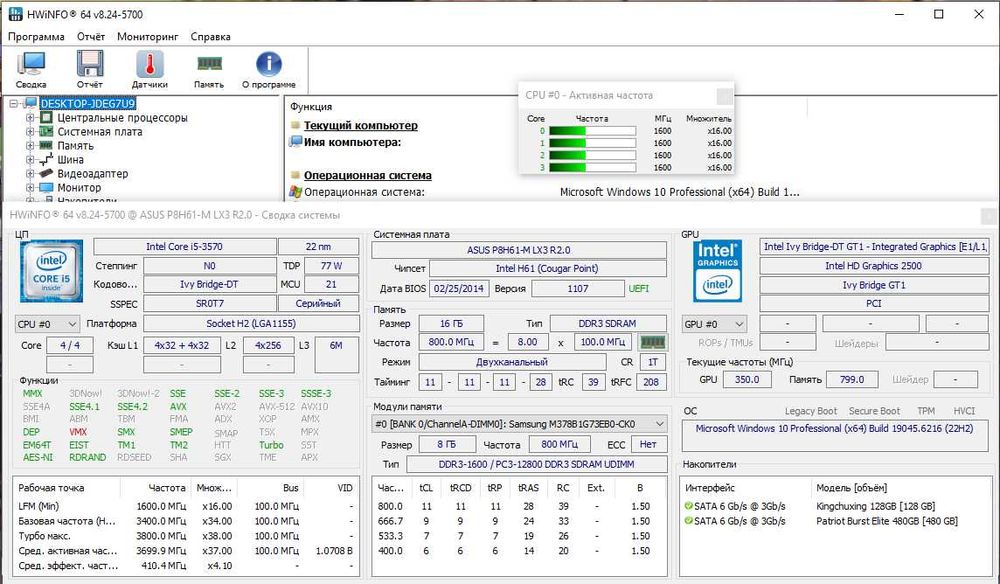Open the Справка menu
1000x584 pixels.
[x=210, y=36]
